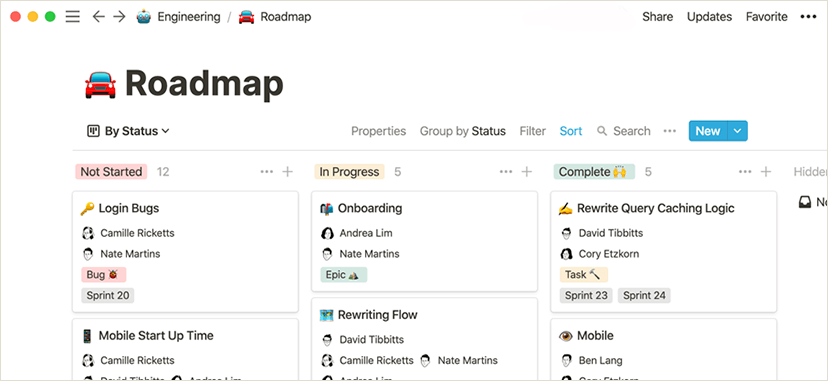828x381 pixels.
Task: Open In Progress column options ellipsis
Action: [506, 172]
